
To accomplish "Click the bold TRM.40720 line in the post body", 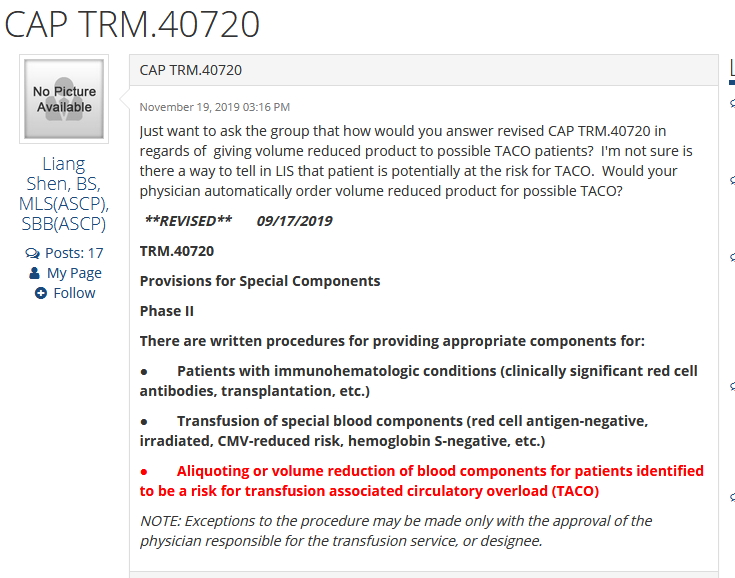I will click(x=177, y=251).
